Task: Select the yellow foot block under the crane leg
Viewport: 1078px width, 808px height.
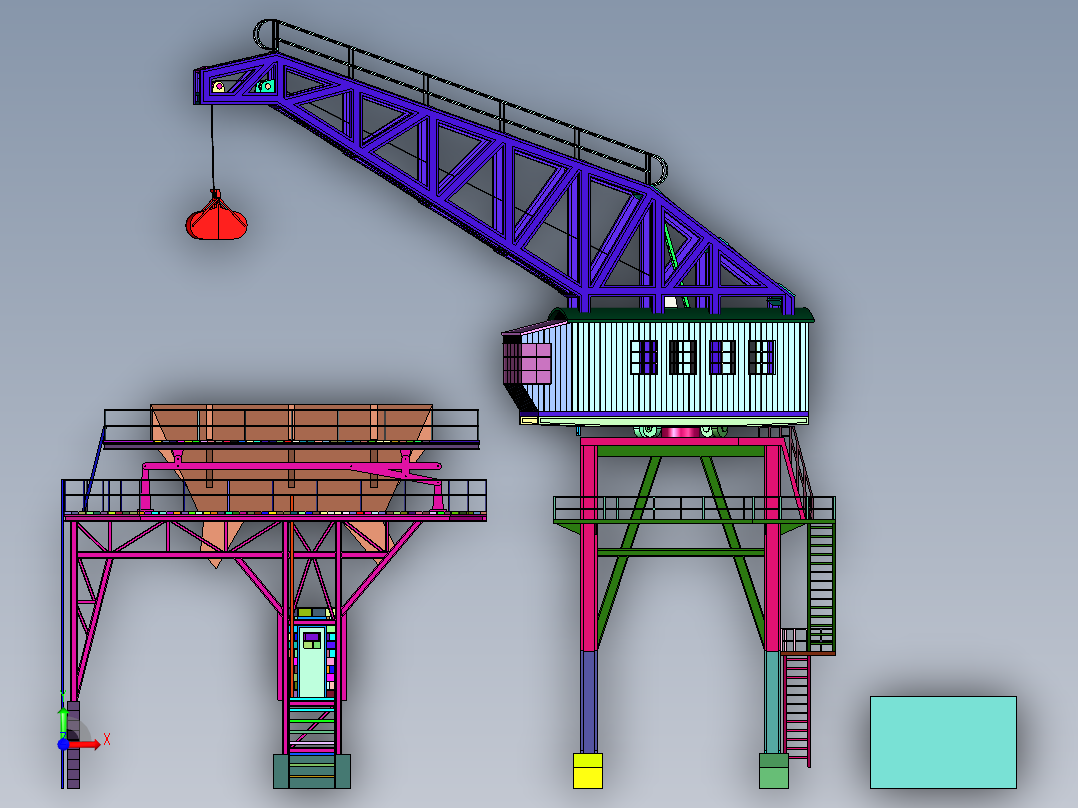Action: [588, 771]
